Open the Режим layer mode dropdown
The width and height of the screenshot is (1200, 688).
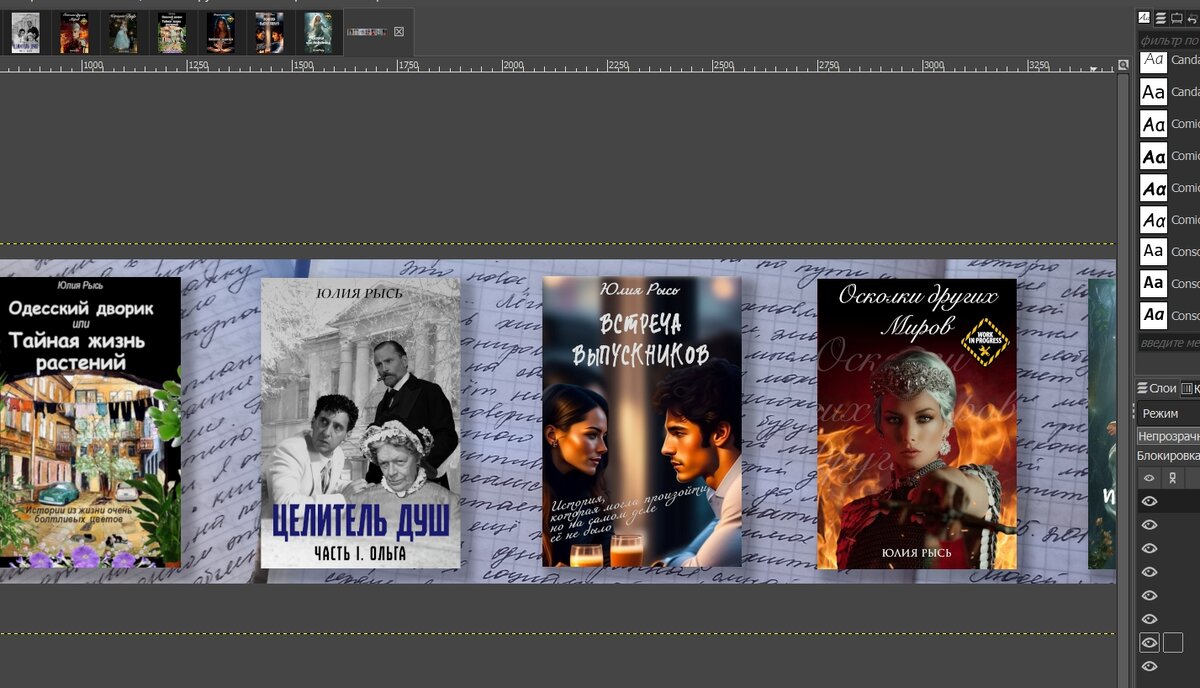tap(1169, 413)
